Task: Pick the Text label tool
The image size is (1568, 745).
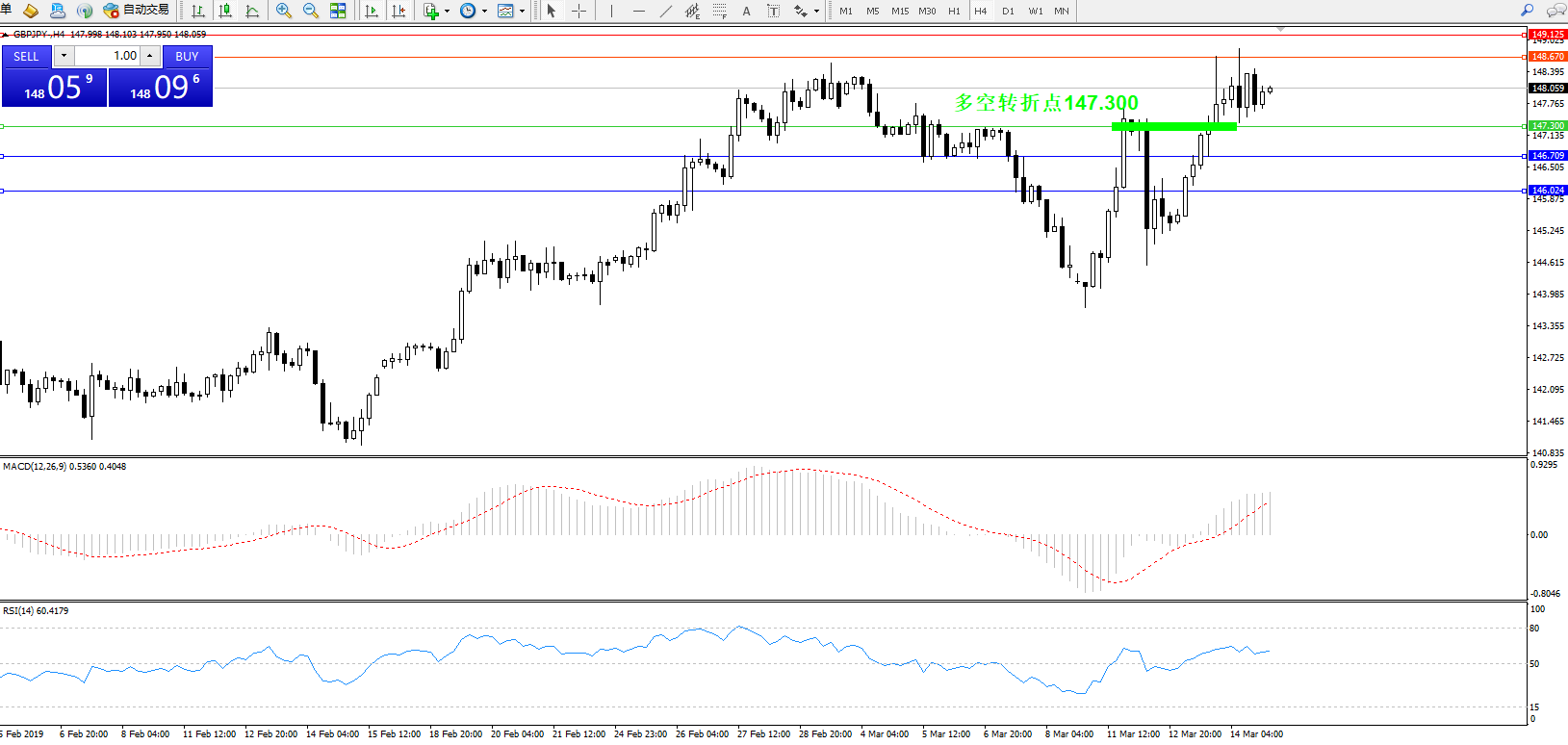Action: [746, 11]
